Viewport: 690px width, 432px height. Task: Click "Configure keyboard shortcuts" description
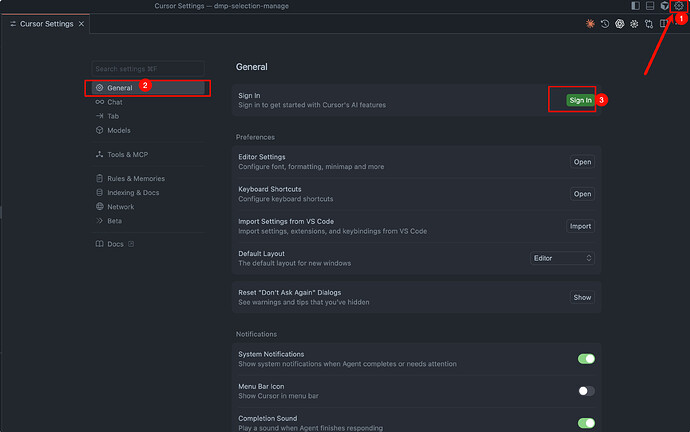point(286,199)
